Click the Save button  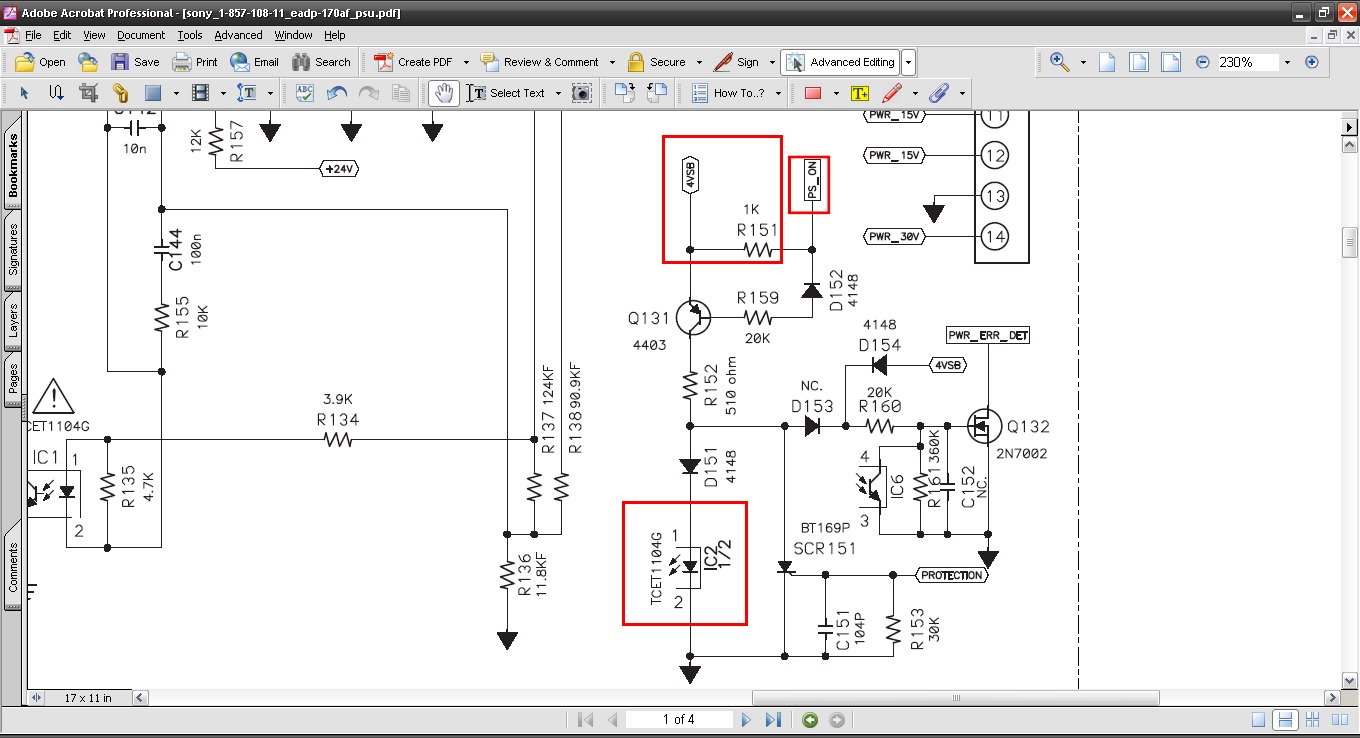click(135, 62)
